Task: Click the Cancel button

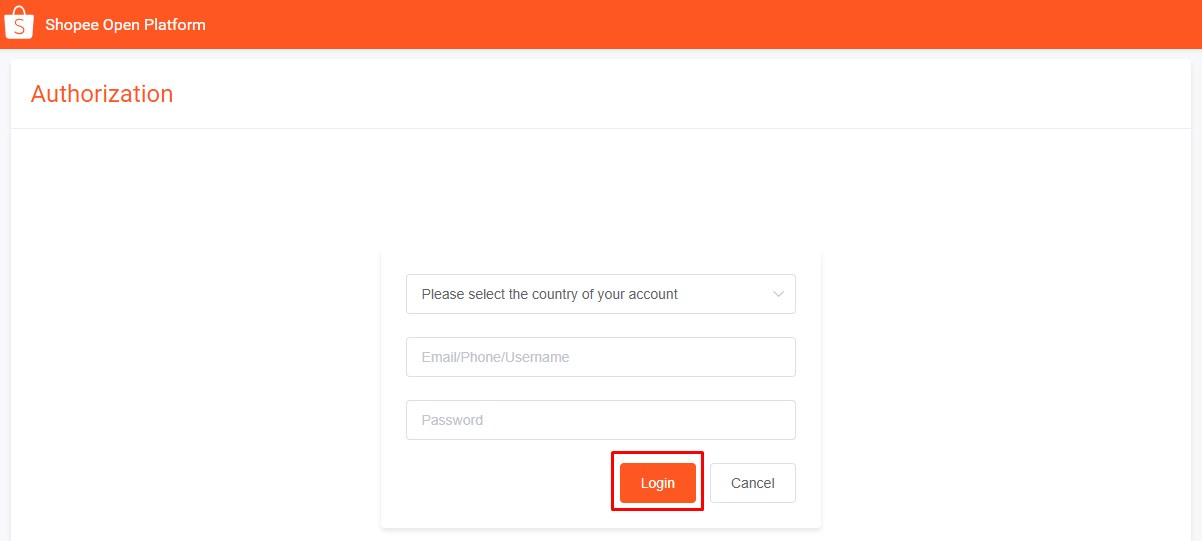Action: (x=752, y=483)
